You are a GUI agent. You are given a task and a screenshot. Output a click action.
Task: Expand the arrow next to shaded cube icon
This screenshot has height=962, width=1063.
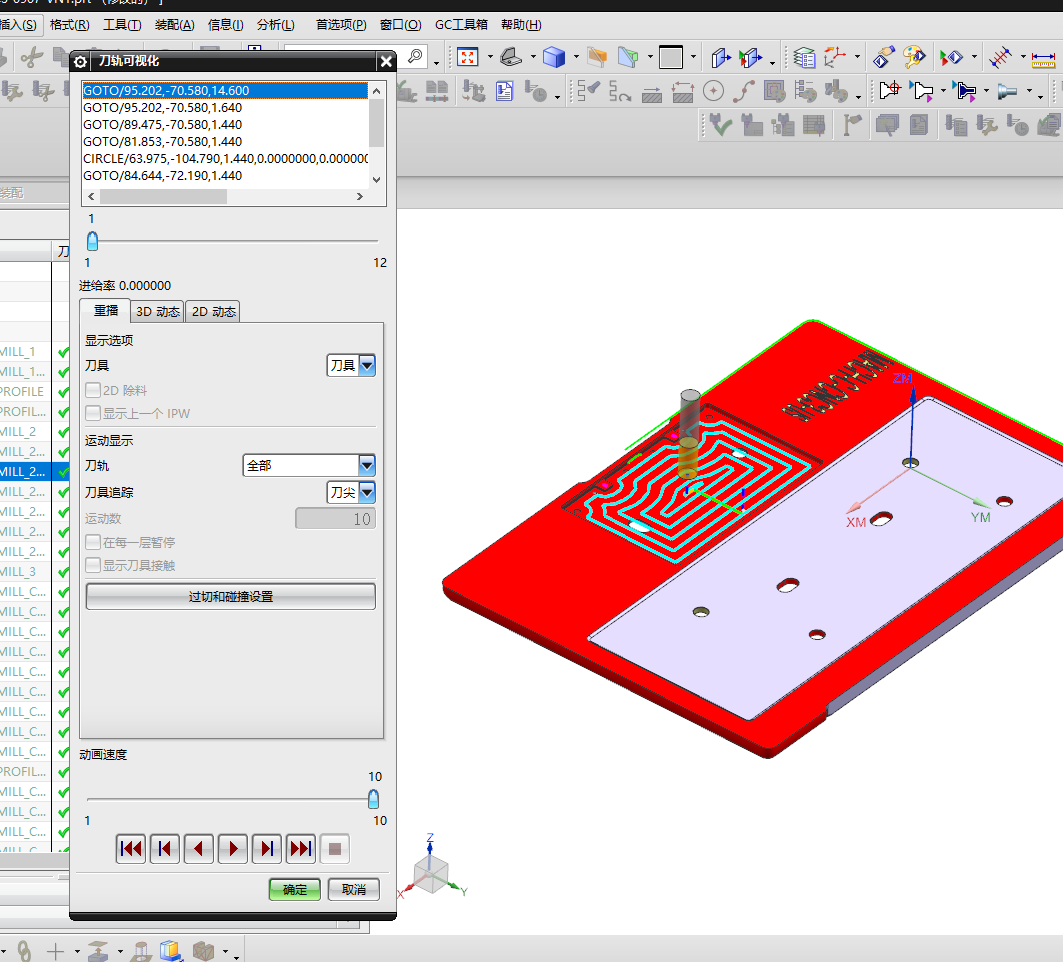coord(576,57)
